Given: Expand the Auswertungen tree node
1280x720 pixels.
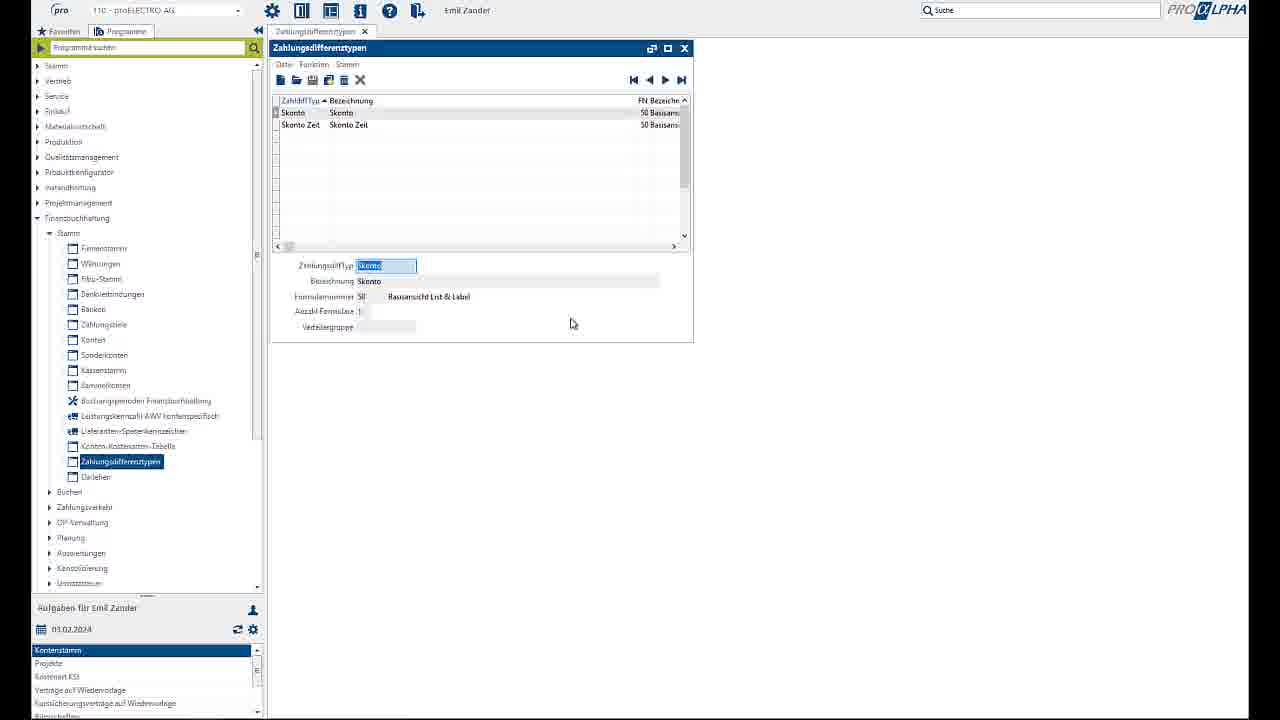Looking at the screenshot, I should [50, 553].
